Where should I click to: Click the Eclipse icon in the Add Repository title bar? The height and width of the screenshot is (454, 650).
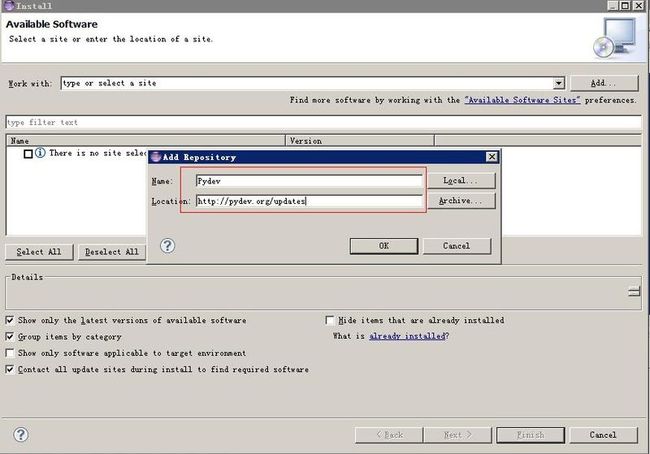coord(156,157)
